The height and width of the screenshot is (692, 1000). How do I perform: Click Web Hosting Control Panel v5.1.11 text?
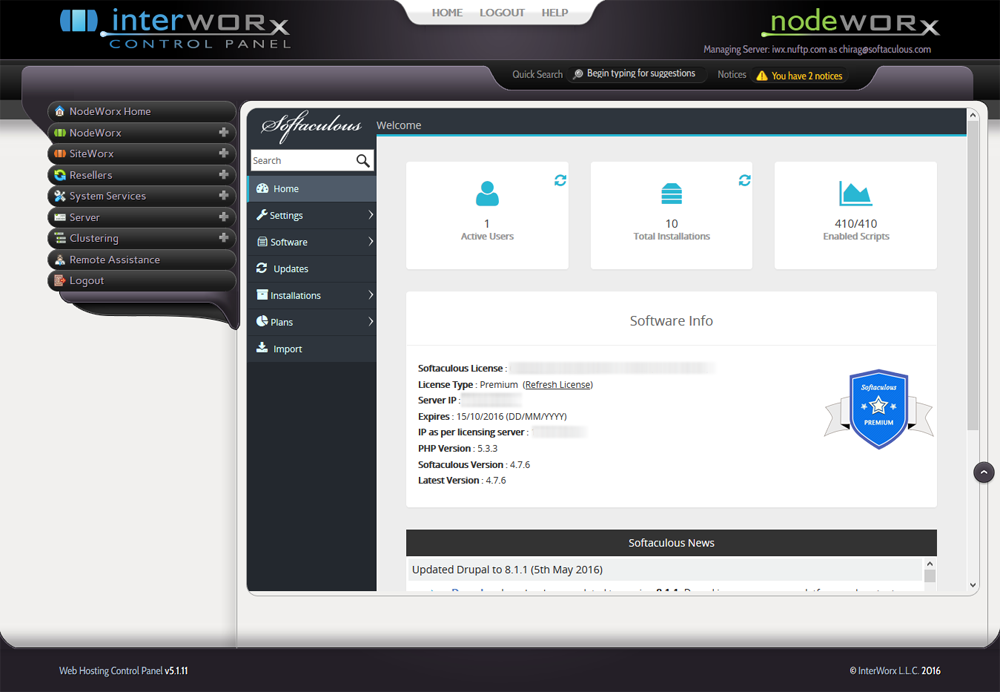point(123,670)
